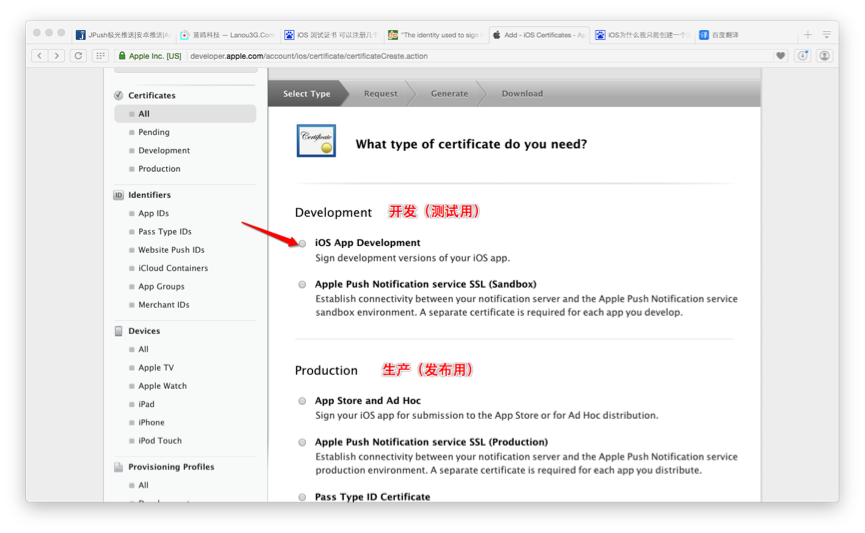Click the Apple logo favicon on active tab
The image size is (865, 533).
(x=496, y=35)
